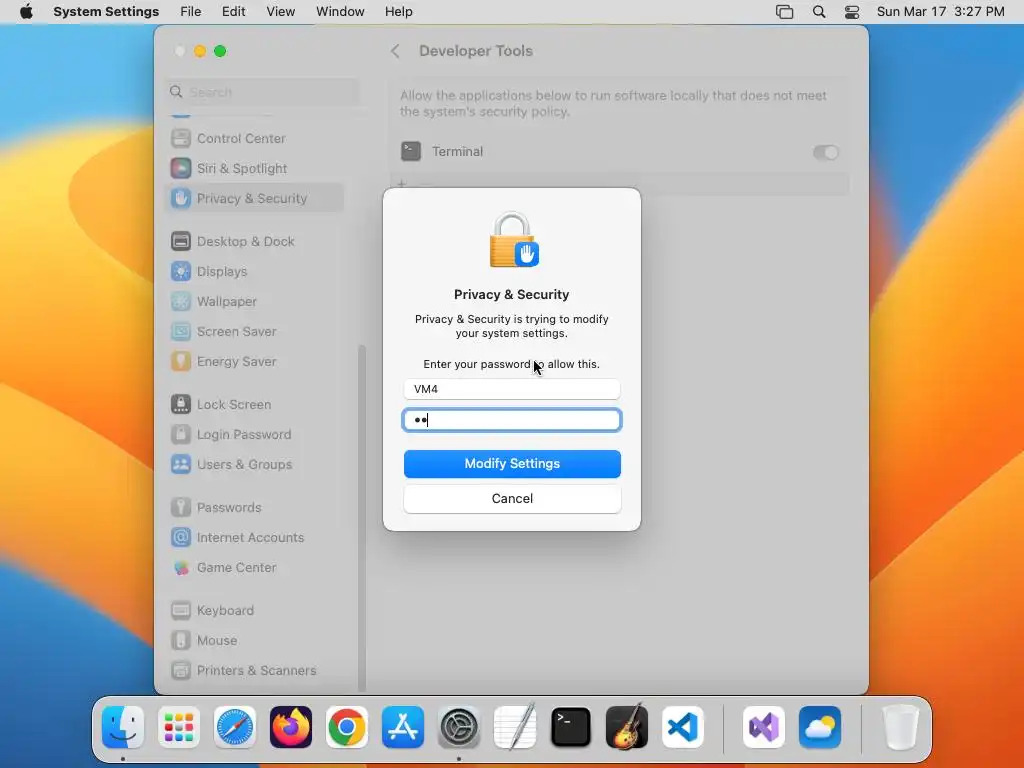
Task: Open App Store from the Dock
Action: [403, 727]
